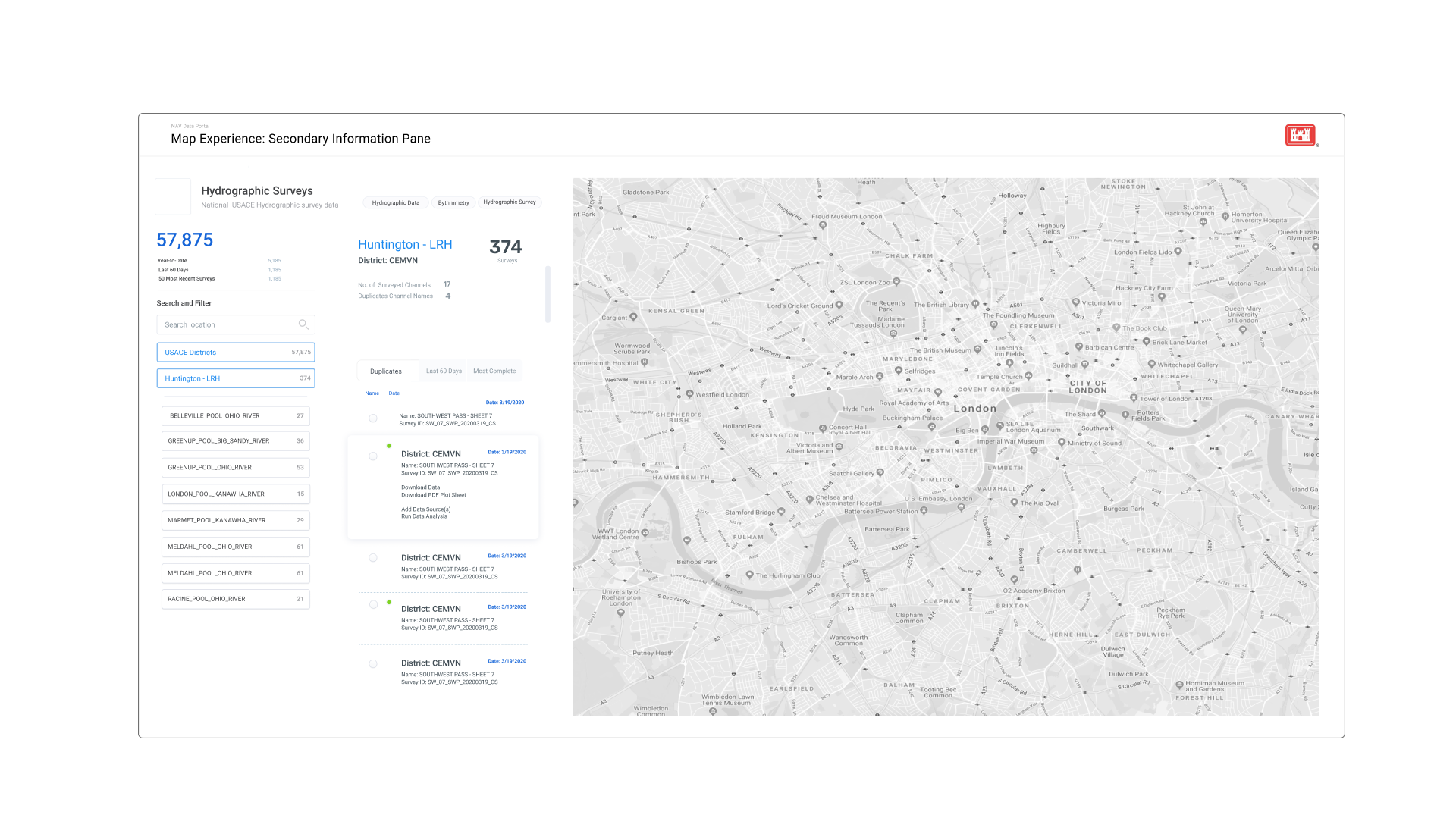1456x815 pixels.
Task: Click The Hurlingham Club map pin
Action: click(749, 575)
